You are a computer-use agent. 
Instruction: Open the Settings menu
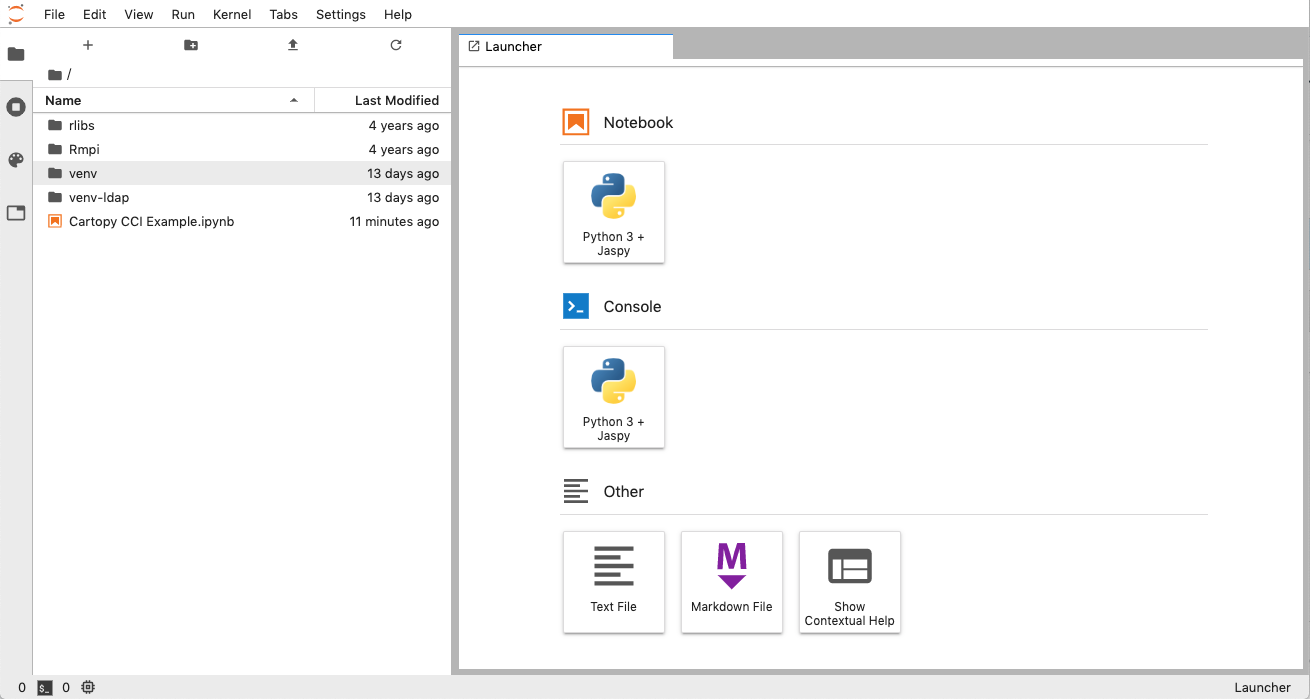coord(340,14)
